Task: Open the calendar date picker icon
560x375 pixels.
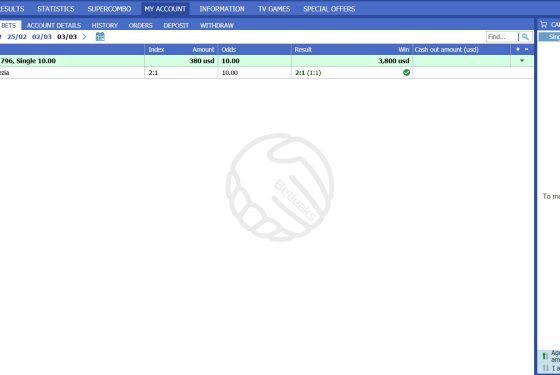Action: point(100,36)
